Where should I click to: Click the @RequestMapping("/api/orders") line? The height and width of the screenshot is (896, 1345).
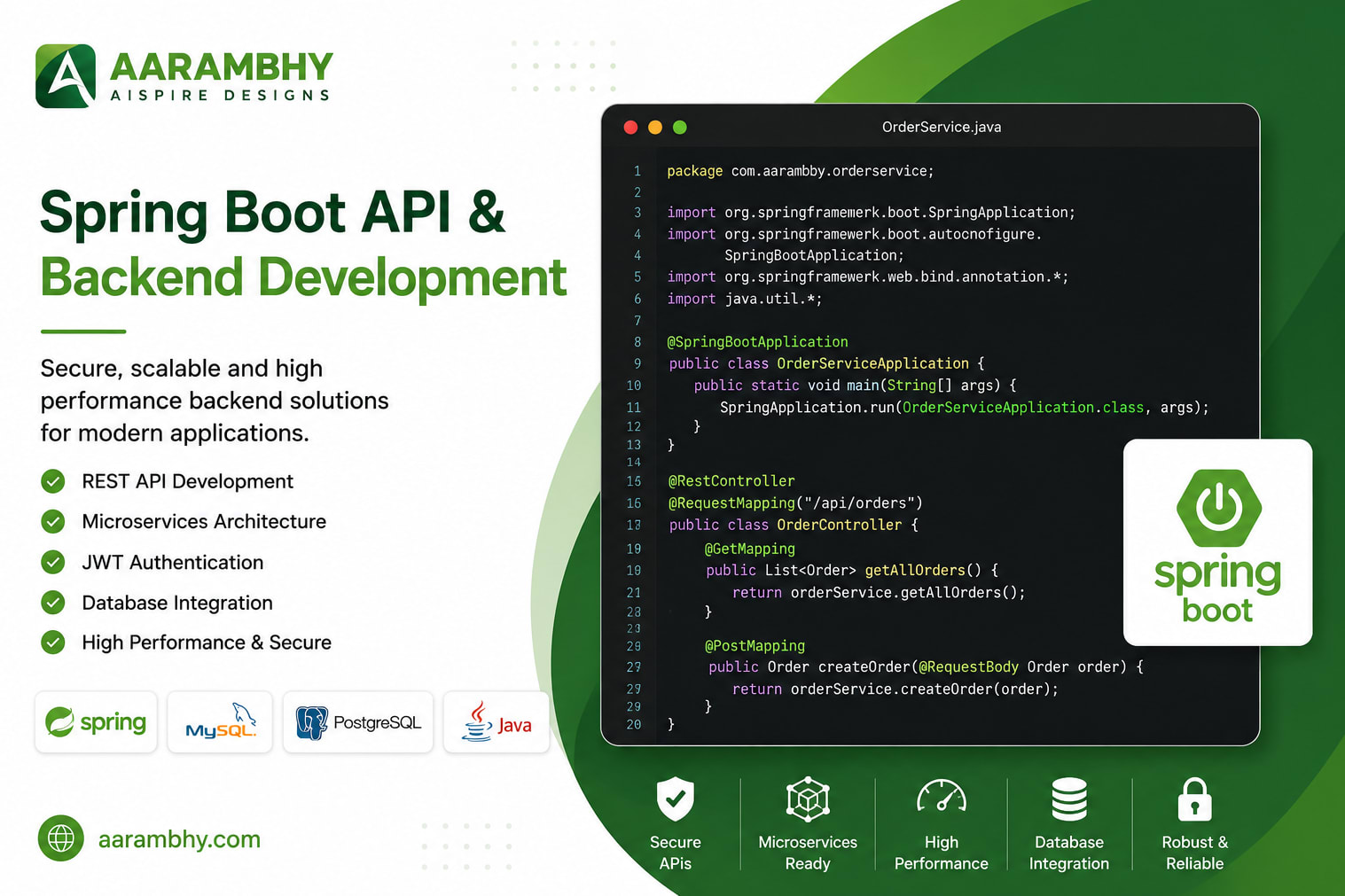795,503
